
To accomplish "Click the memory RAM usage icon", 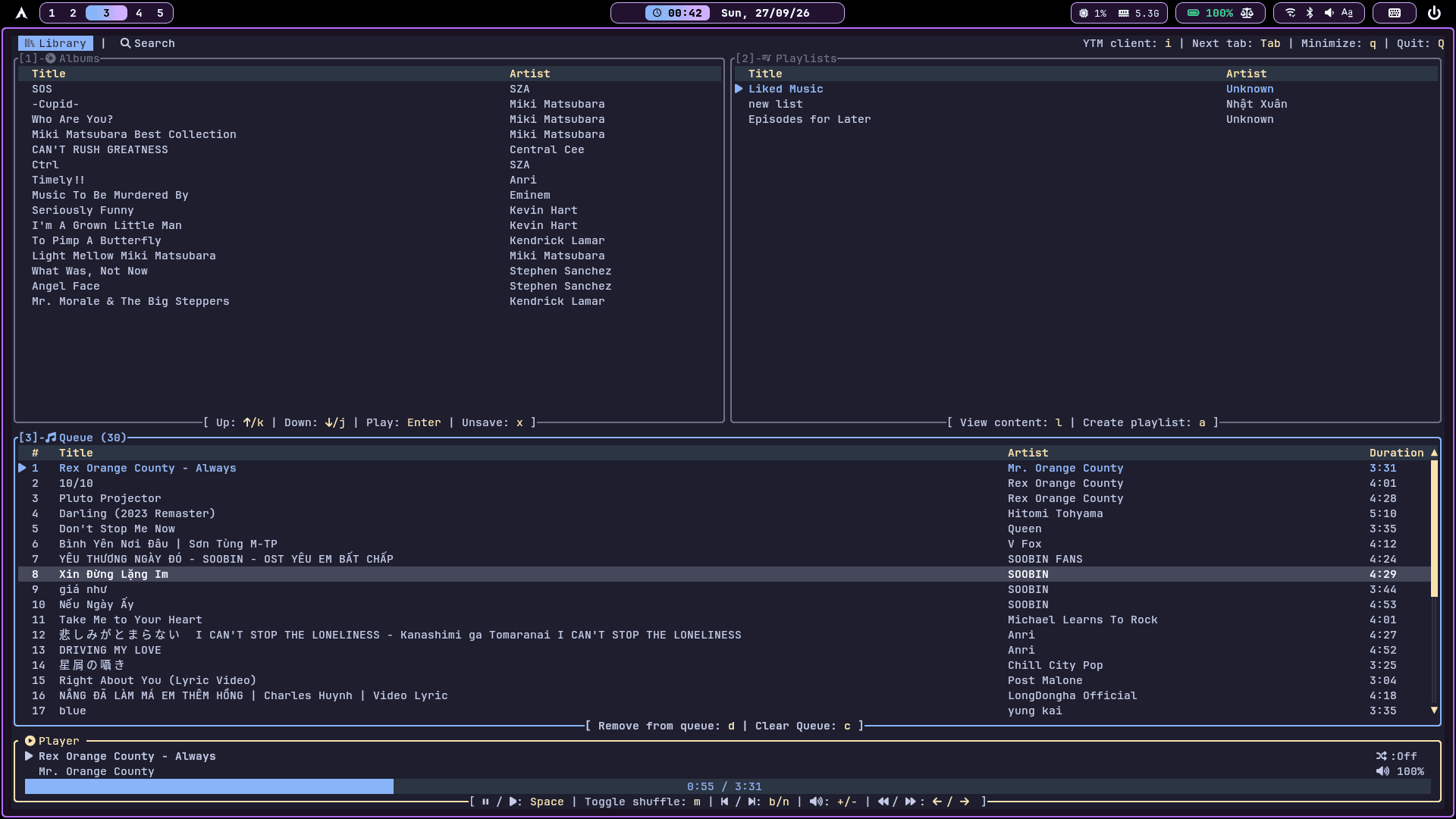I will [1124, 13].
